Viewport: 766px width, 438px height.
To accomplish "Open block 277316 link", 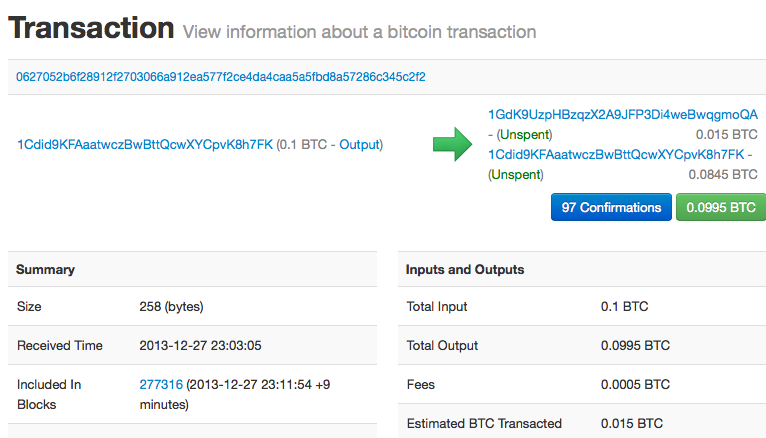I will coord(160,385).
